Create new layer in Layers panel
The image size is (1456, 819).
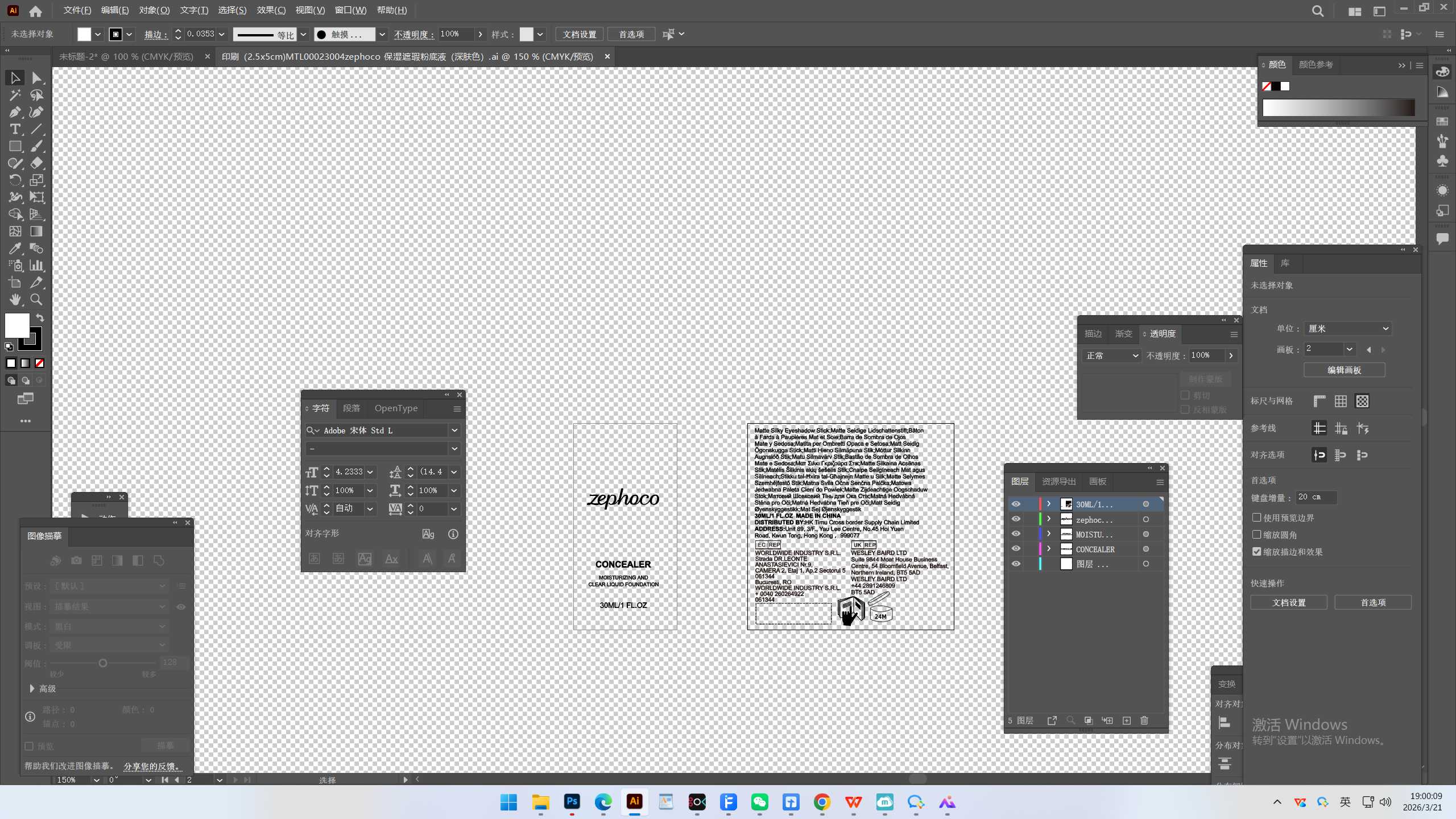click(1127, 721)
